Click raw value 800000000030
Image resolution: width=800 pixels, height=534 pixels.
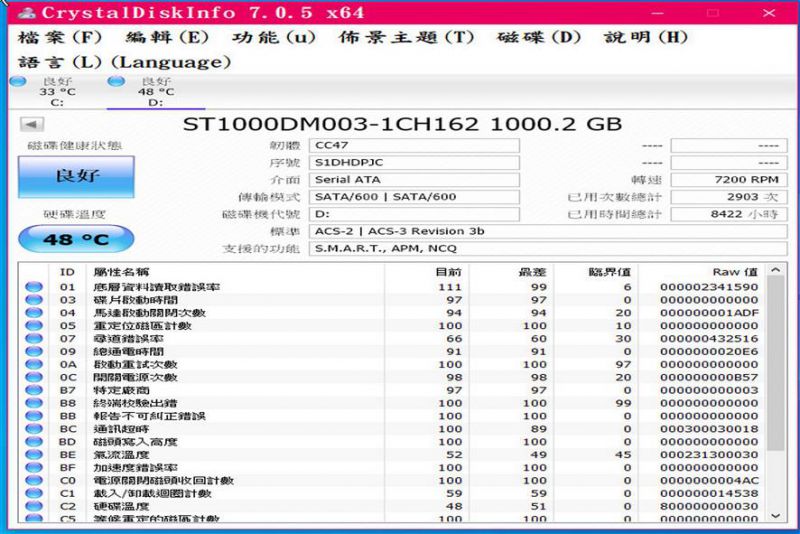click(709, 506)
